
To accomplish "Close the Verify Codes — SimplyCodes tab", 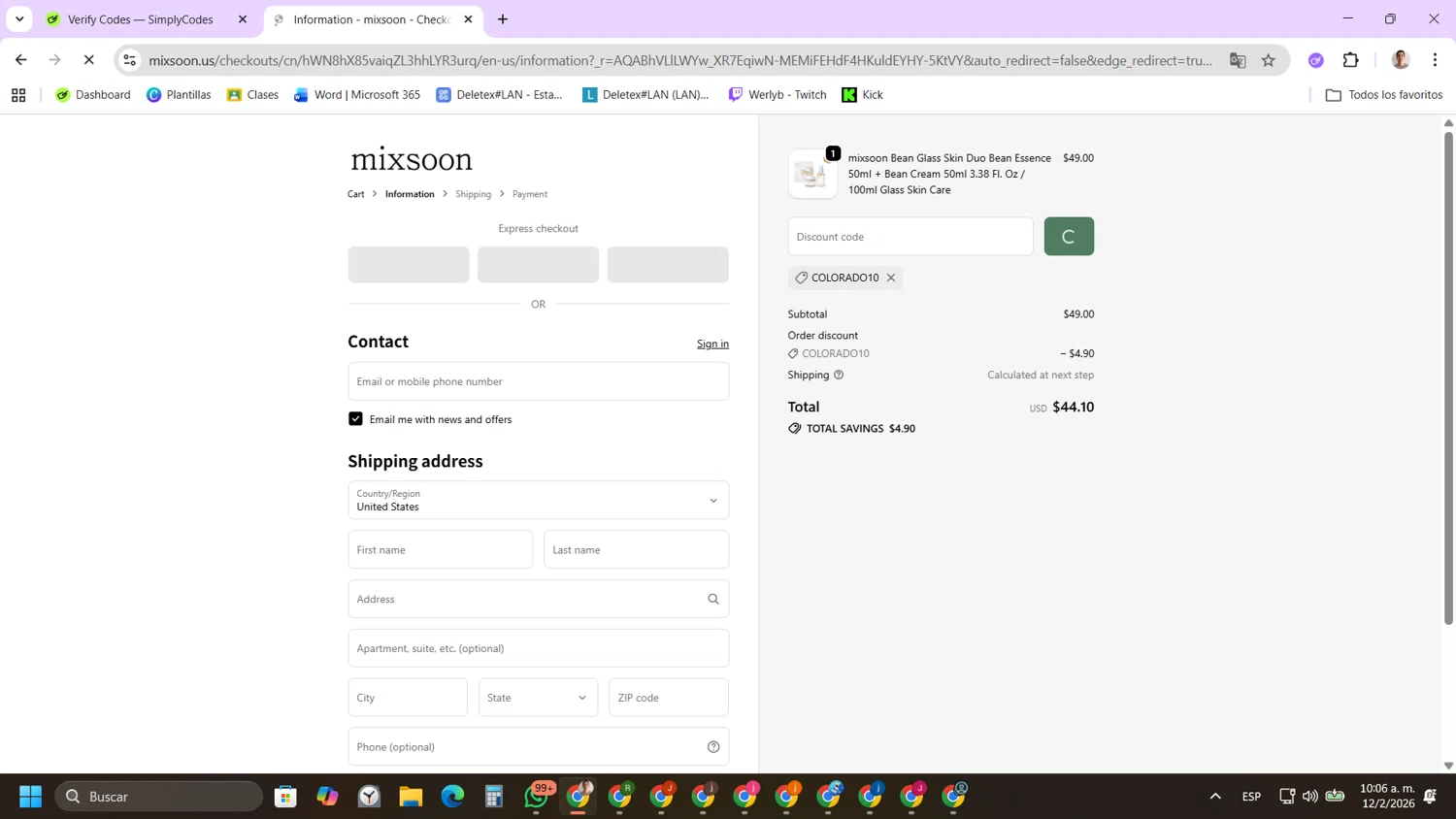I will click(243, 19).
